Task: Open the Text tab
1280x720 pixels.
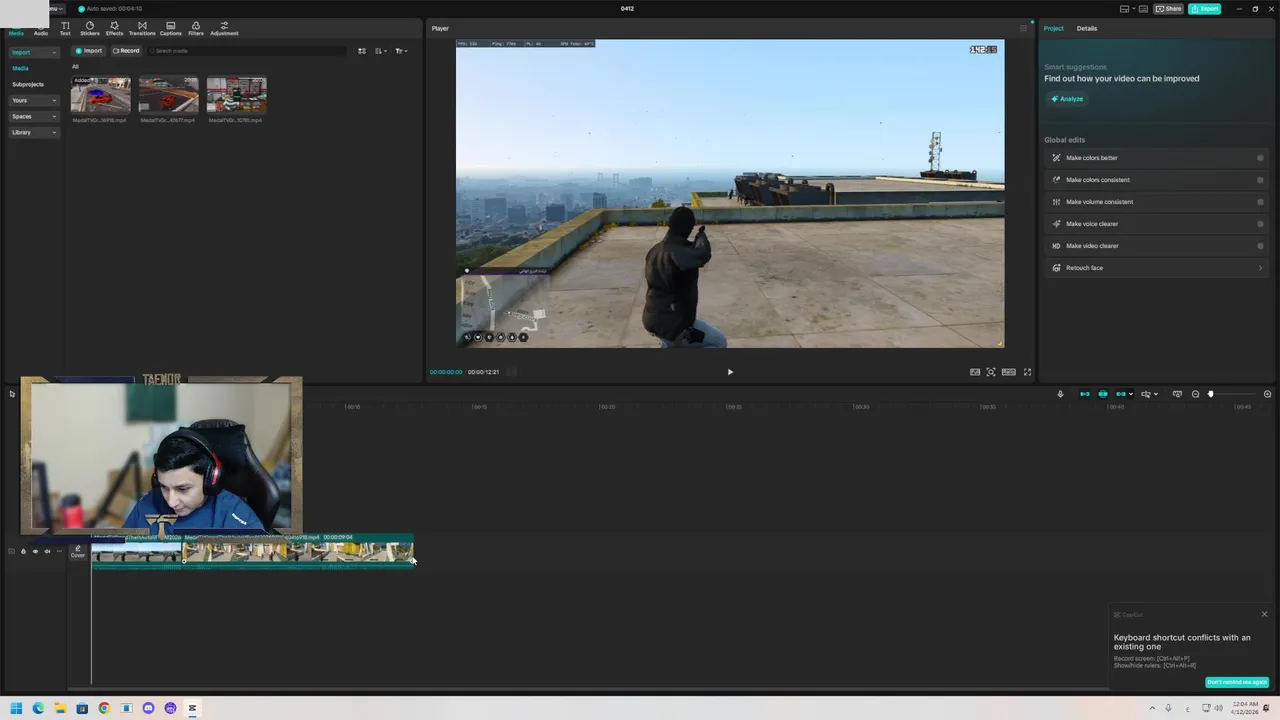Action: pos(65,28)
